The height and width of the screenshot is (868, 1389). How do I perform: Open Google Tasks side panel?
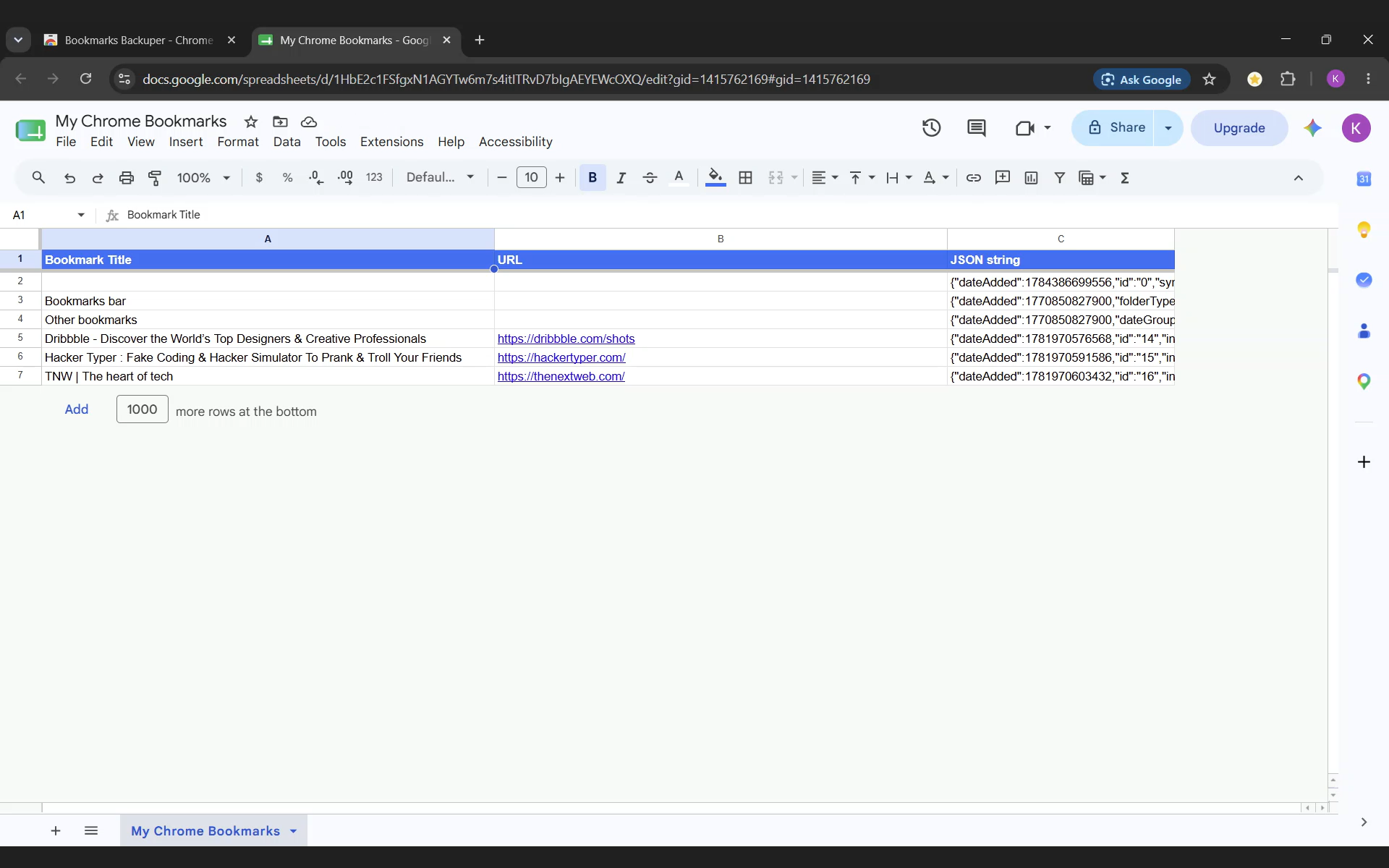pos(1364,280)
